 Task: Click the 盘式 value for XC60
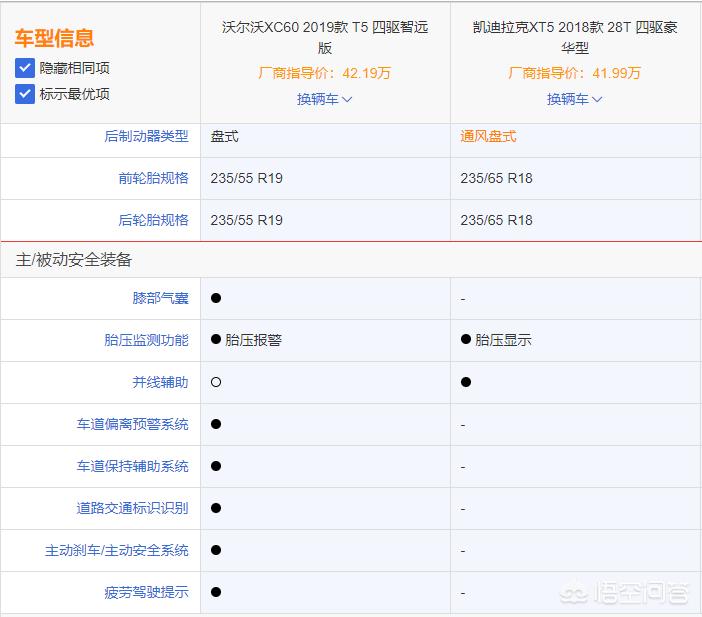224,136
